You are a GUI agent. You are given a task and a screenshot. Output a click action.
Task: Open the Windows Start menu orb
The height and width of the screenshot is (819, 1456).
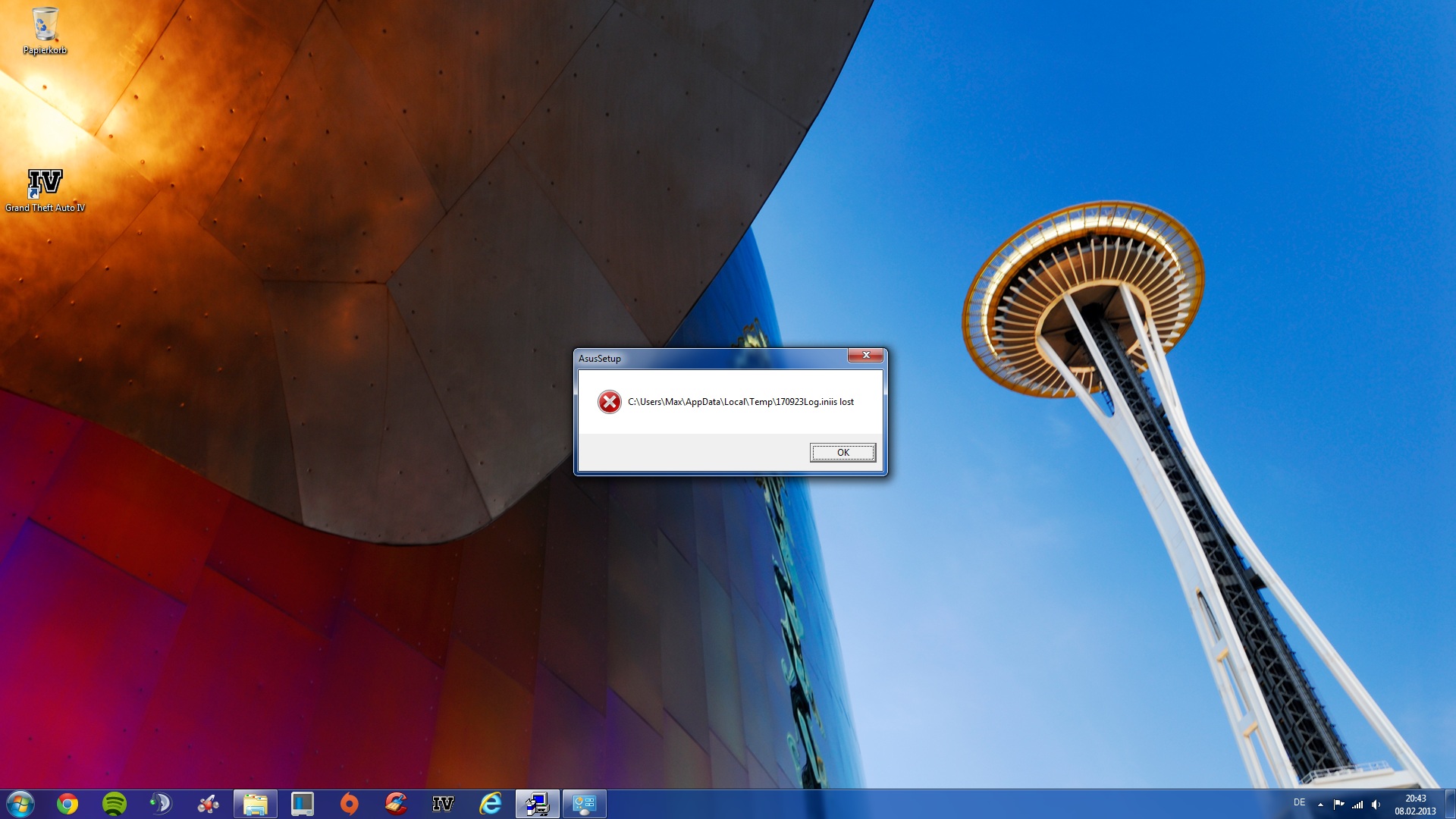coord(20,804)
